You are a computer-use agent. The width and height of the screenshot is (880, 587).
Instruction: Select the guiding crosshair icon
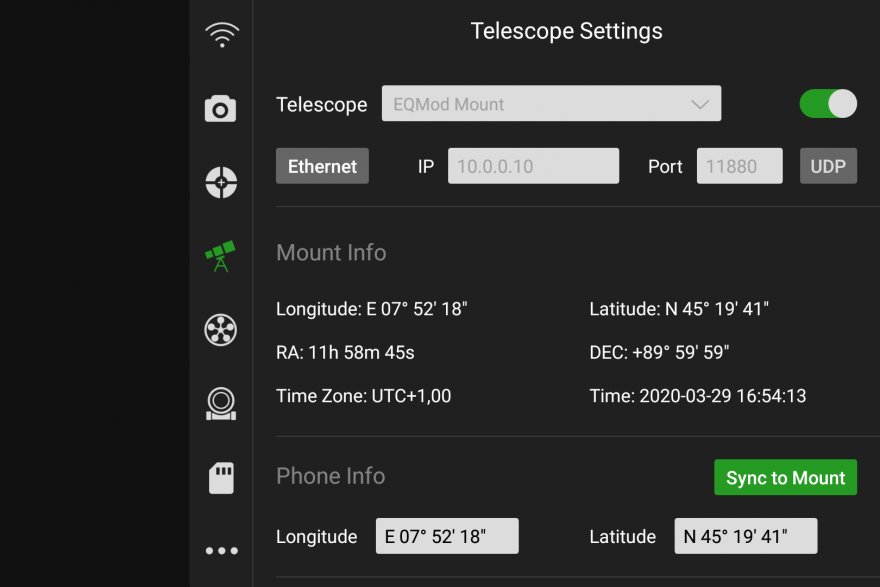click(221, 182)
